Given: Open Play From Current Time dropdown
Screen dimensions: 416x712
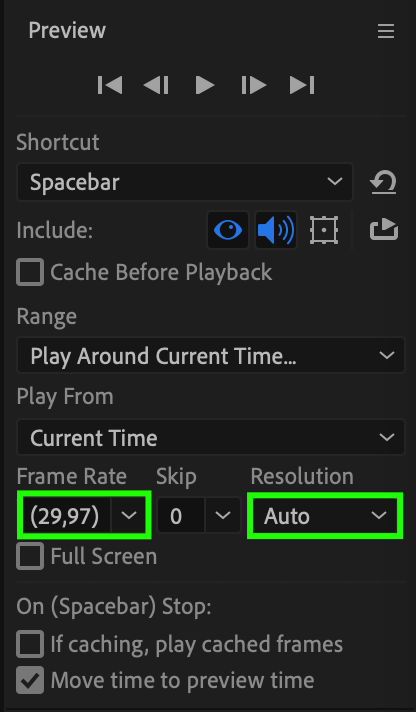Looking at the screenshot, I should [211, 437].
